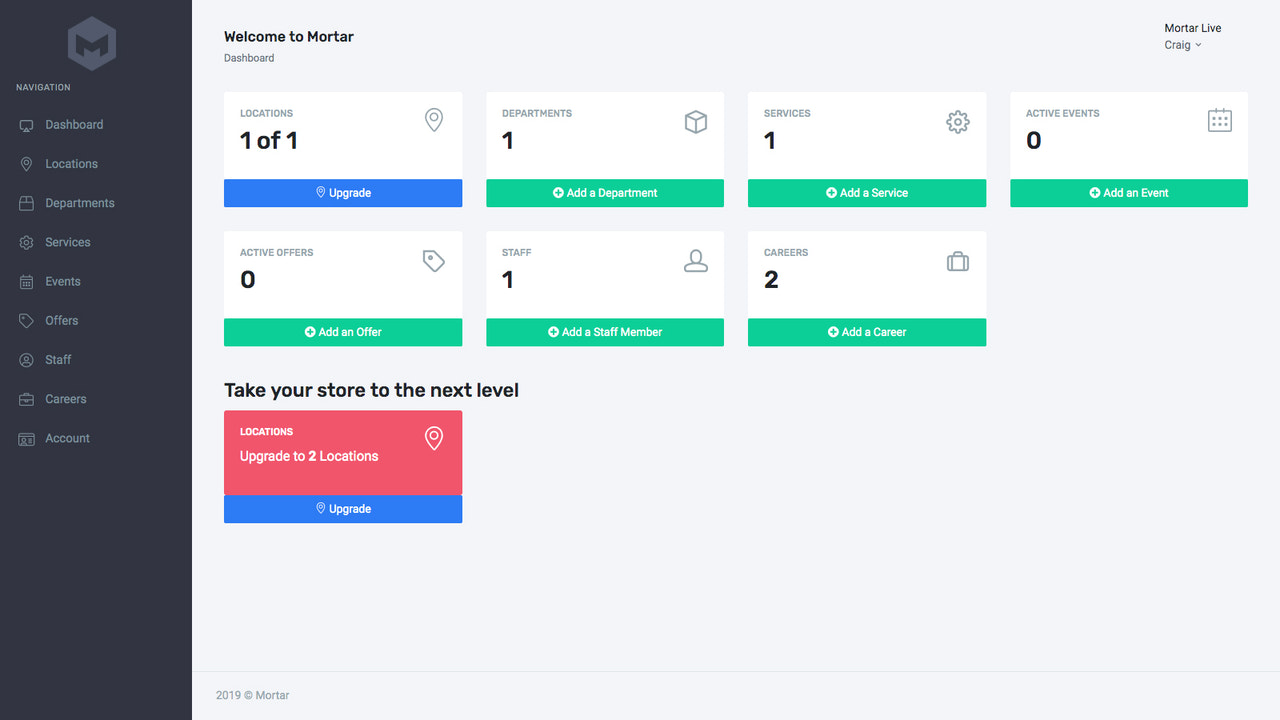Screen dimensions: 1280x720
Task: Click the Mortar copyright link in the footer
Action: click(271, 695)
